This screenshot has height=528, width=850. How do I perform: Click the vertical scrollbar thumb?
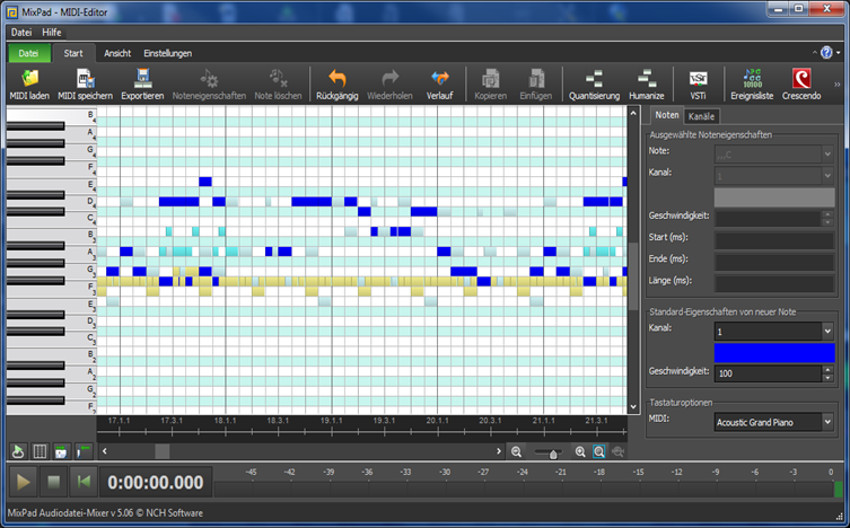click(x=633, y=276)
